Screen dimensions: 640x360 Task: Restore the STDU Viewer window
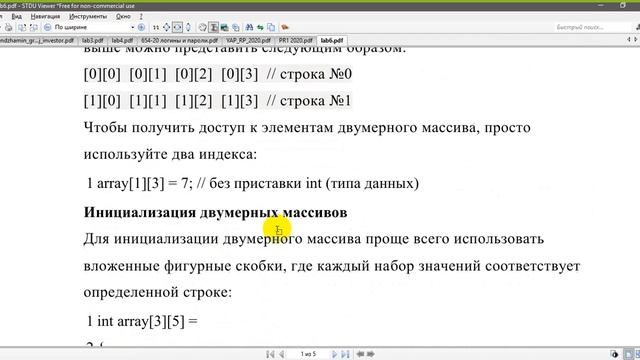coord(622,5)
